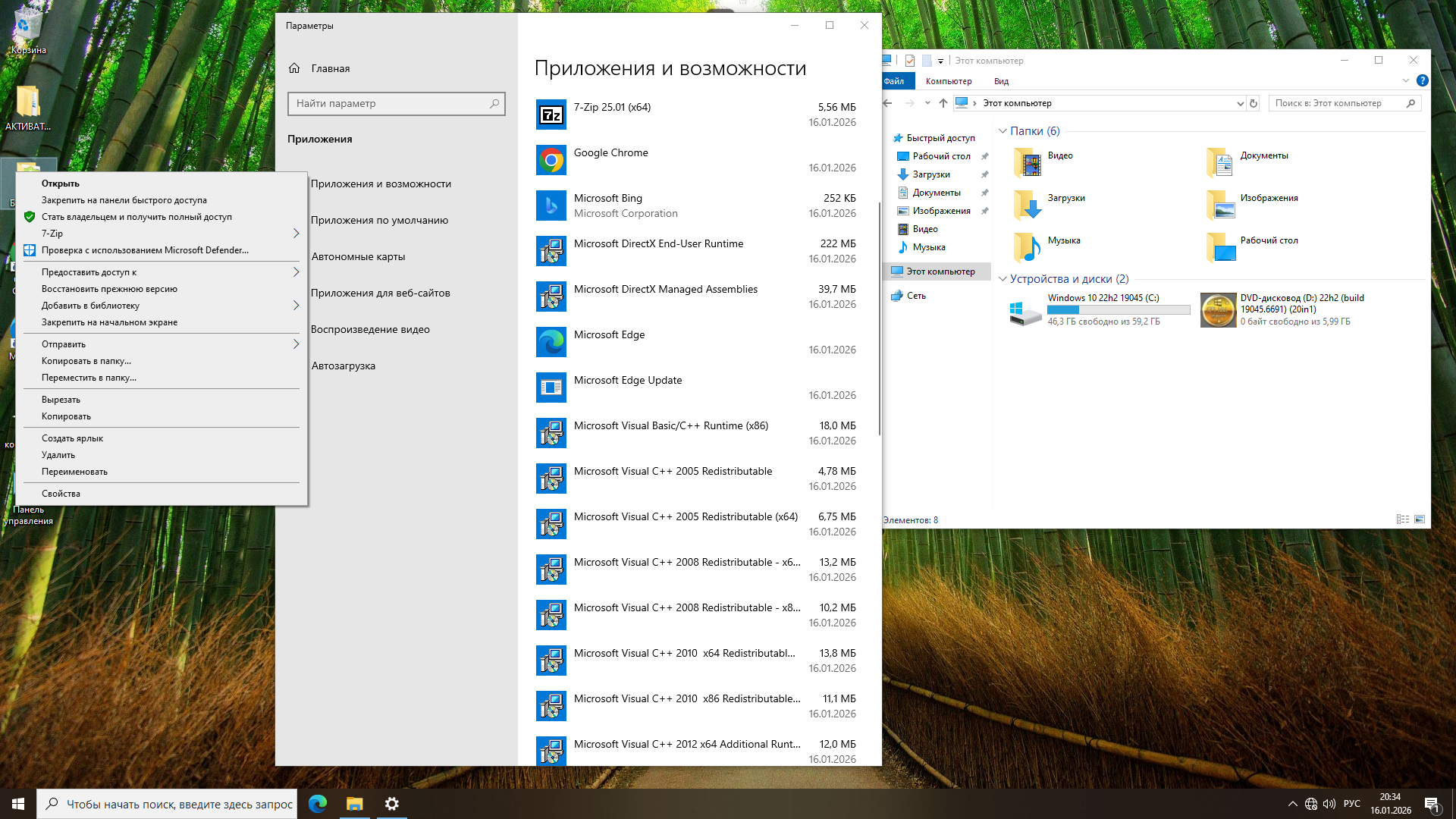Open Edge from the taskbar

[x=318, y=804]
